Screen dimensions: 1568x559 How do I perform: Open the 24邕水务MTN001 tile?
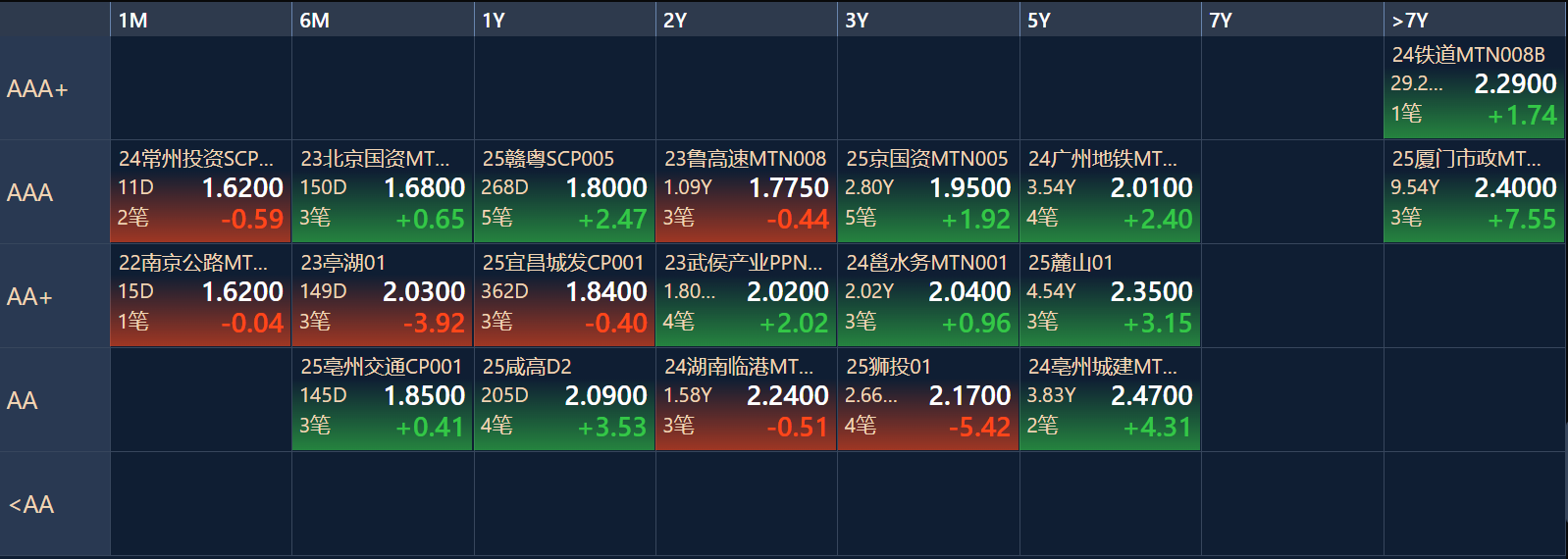(x=928, y=295)
